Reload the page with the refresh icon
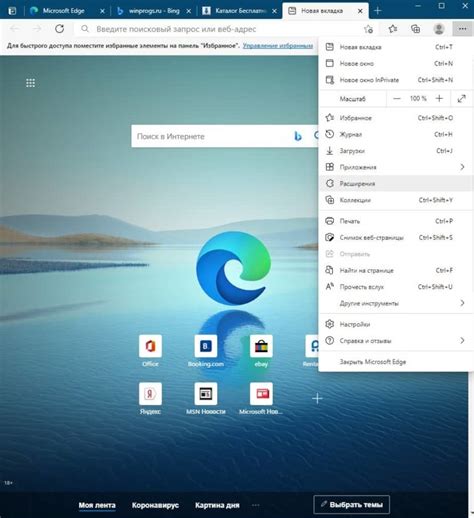Screen dimensions: 474x518 (x=60, y=29)
